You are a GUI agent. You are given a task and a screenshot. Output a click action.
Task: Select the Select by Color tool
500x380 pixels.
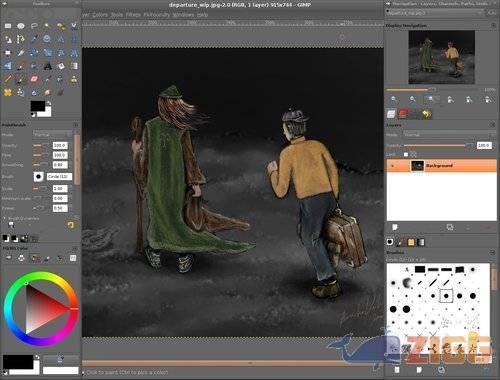tap(60, 26)
